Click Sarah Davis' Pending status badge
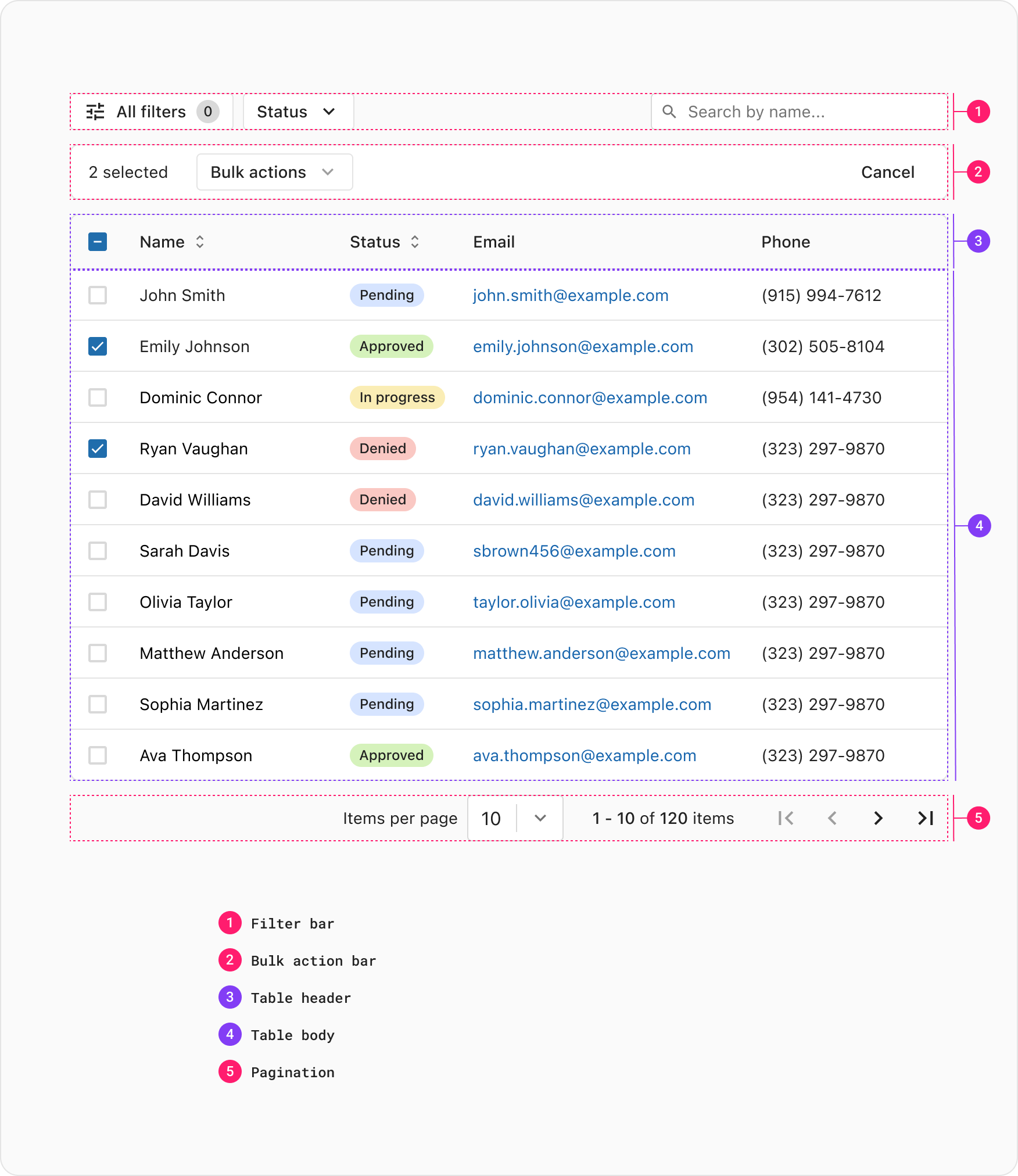 387,551
